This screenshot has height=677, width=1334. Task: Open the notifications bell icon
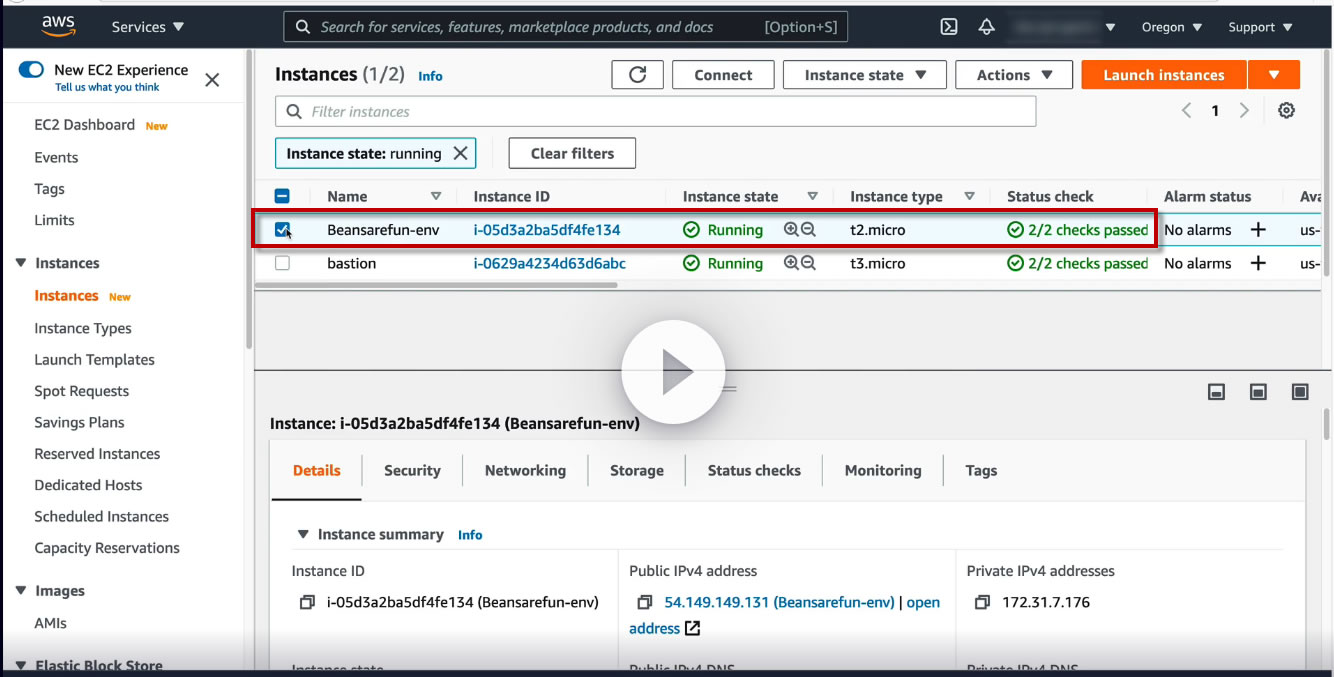(x=986, y=27)
